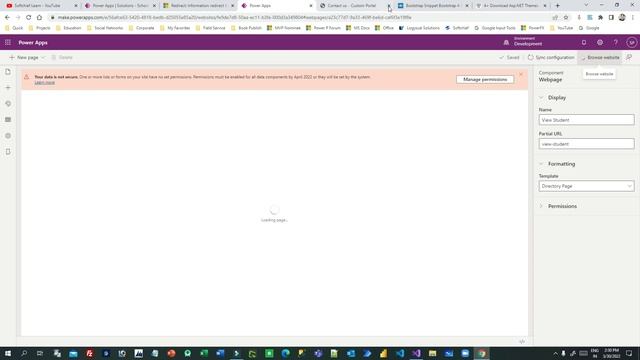Edit the Partial URL field
640x360 pixels.
click(587, 144)
